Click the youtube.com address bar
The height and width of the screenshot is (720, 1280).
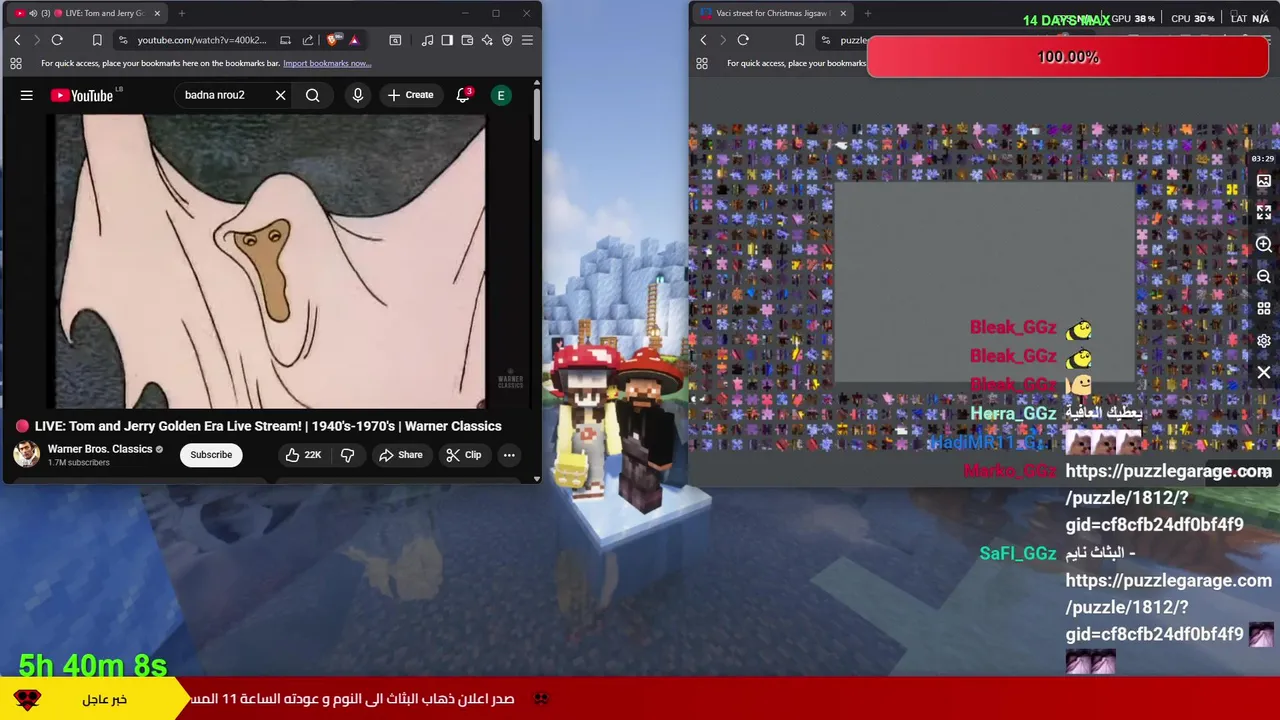pos(202,40)
